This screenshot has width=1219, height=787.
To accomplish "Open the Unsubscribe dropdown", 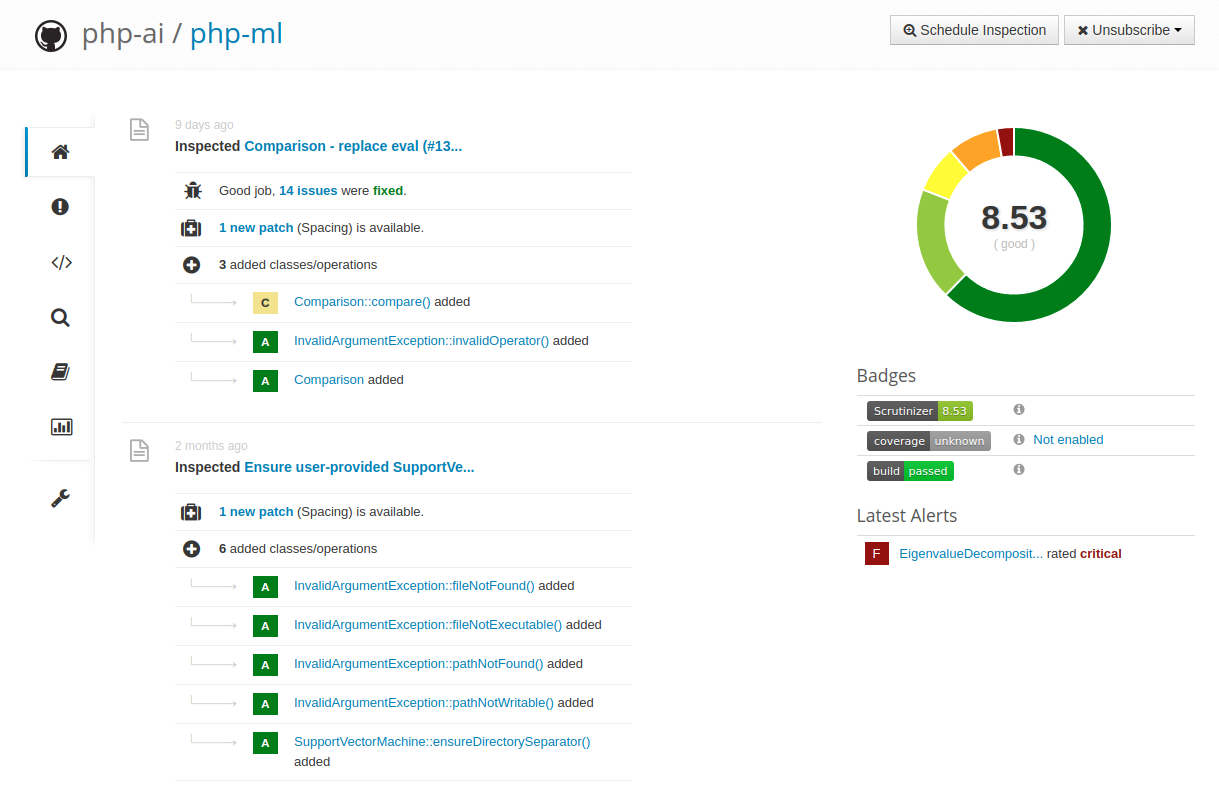I will (1129, 30).
